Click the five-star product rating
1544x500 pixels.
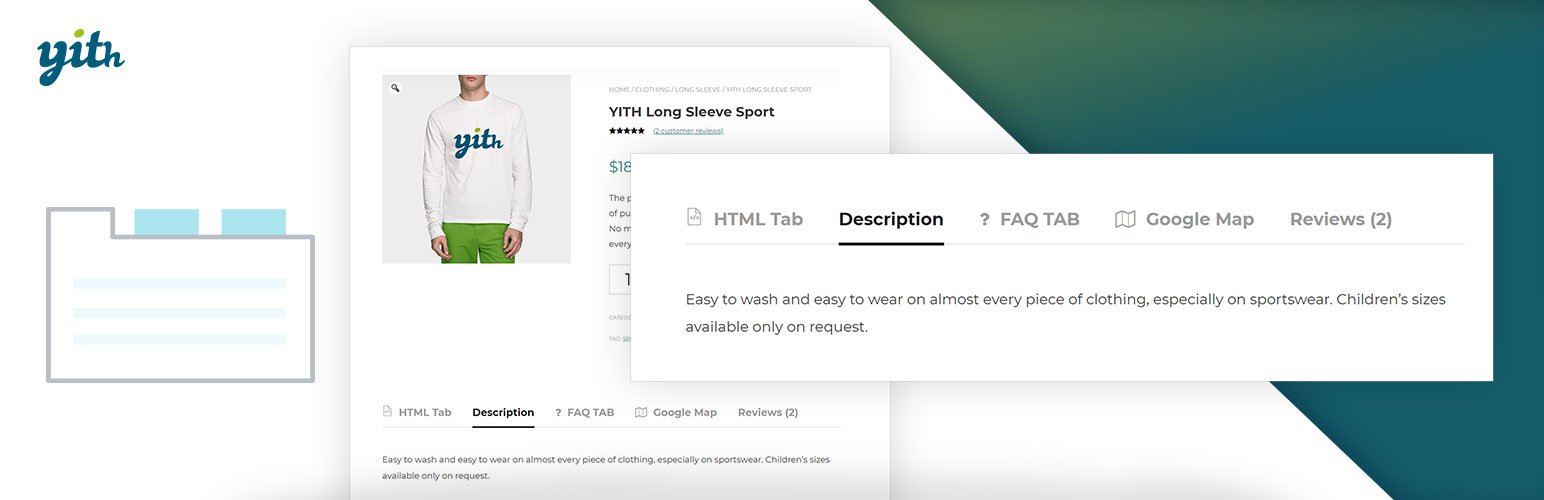click(627, 131)
